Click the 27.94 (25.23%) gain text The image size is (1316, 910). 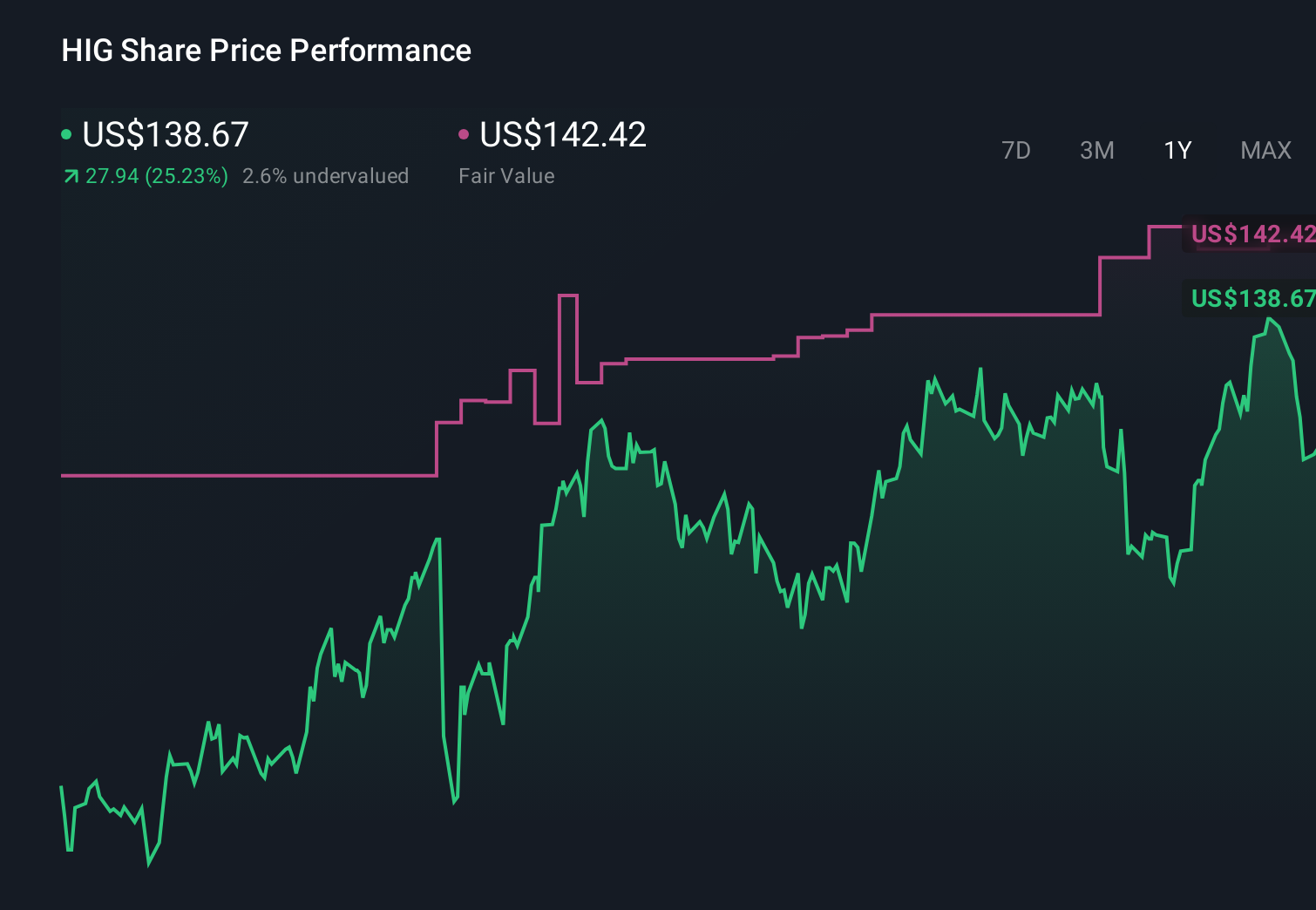(155, 176)
